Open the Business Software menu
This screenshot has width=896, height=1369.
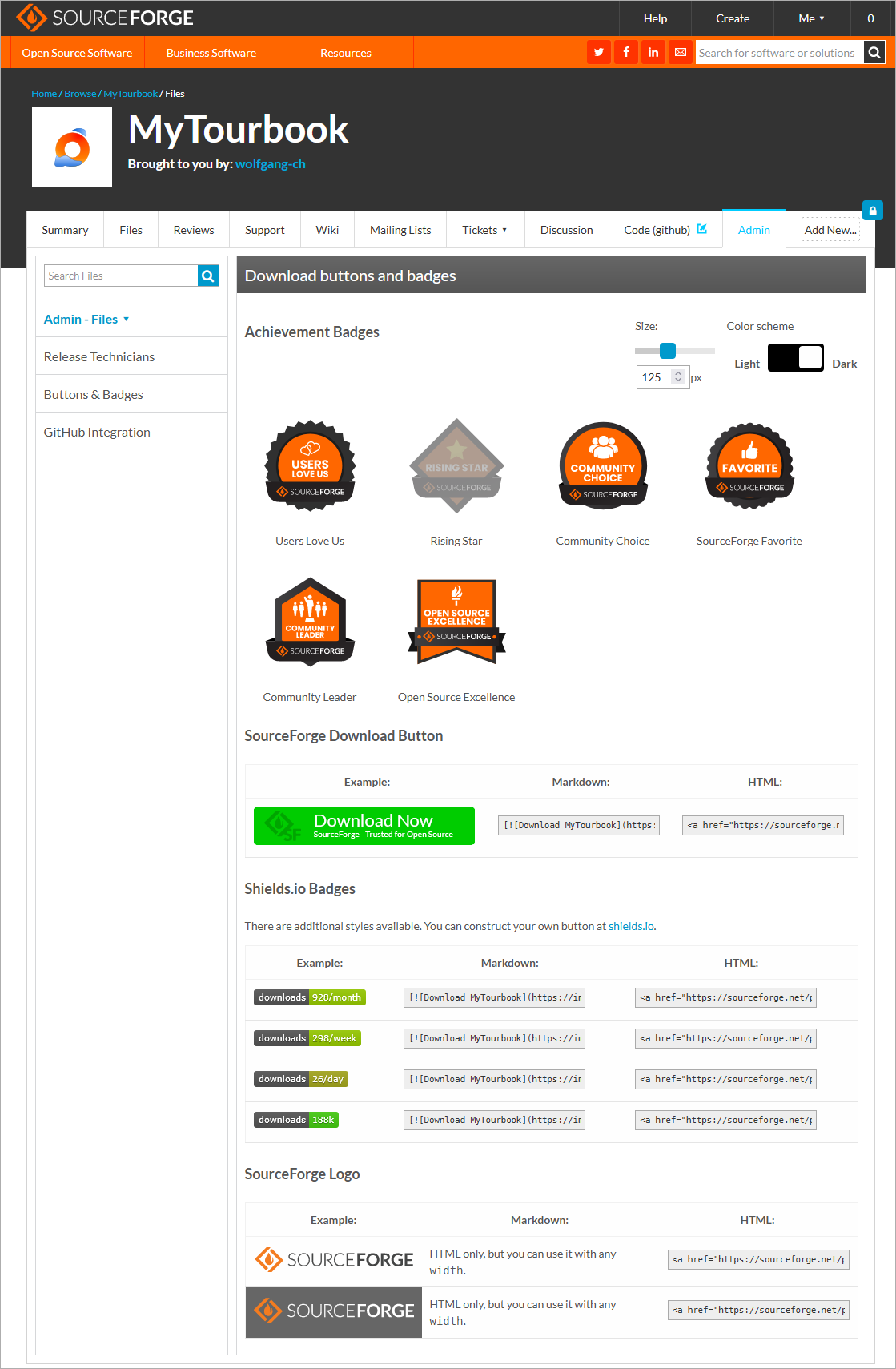(211, 53)
